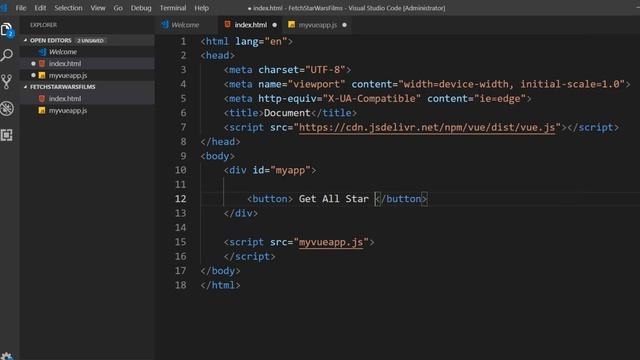This screenshot has height=360, width=640.
Task: Open the Explorer activity bar icon
Action: click(x=7, y=30)
